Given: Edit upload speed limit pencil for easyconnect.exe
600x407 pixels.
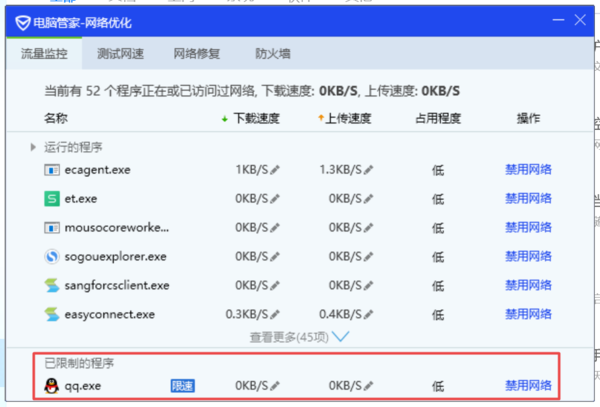Looking at the screenshot, I should click(x=369, y=315).
